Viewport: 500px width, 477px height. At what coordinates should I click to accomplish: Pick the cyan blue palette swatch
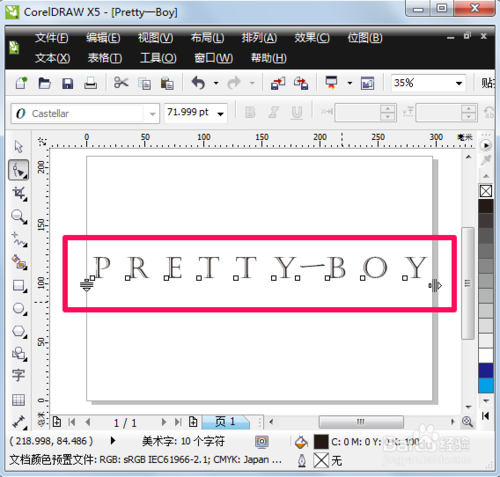pos(486,385)
